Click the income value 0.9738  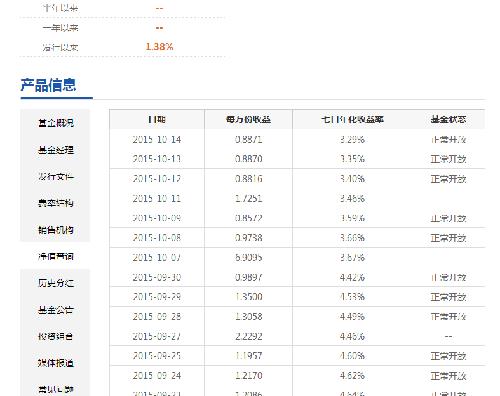248,238
